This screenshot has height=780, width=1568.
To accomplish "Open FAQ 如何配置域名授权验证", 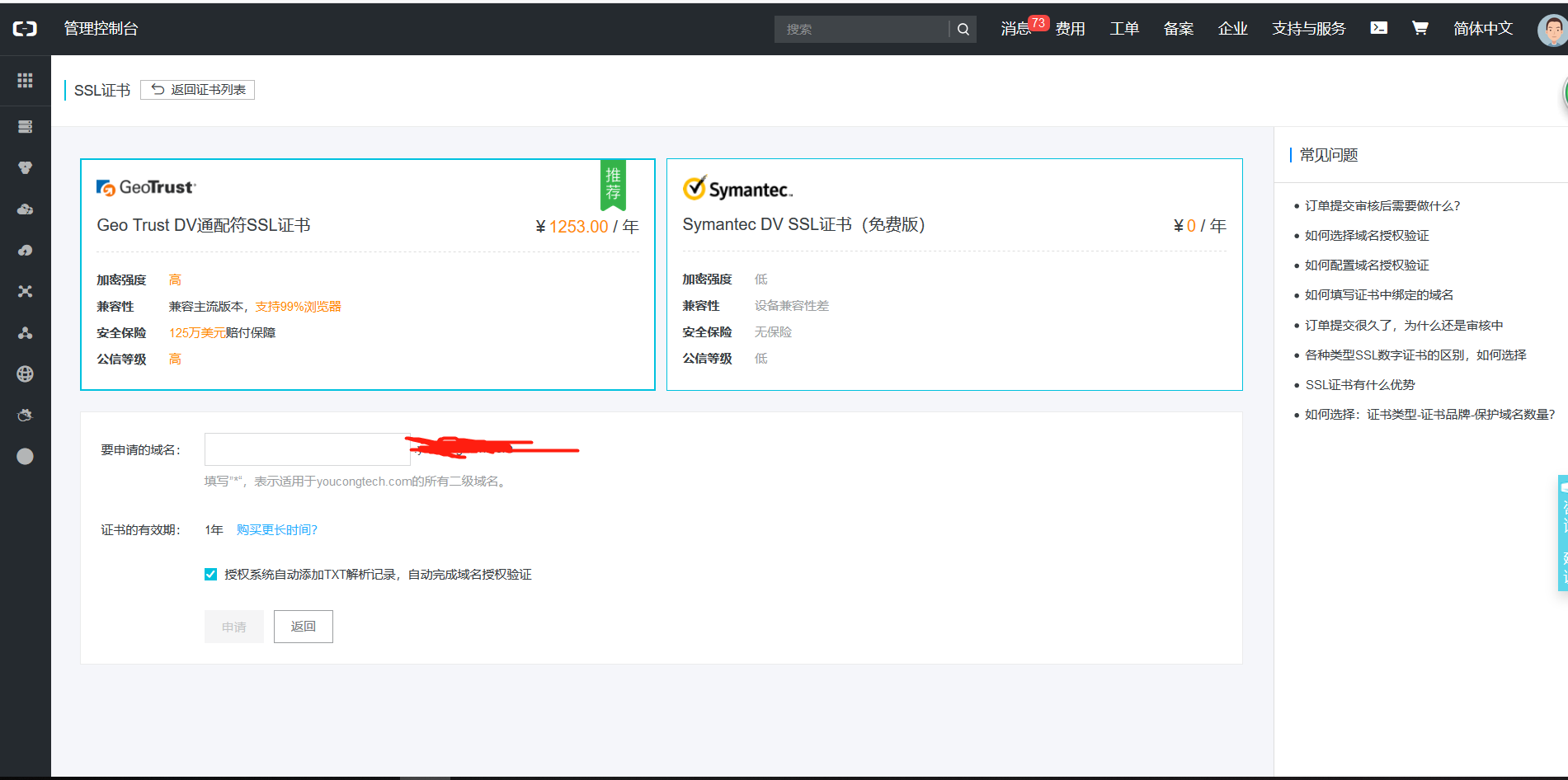I will pos(1367,265).
